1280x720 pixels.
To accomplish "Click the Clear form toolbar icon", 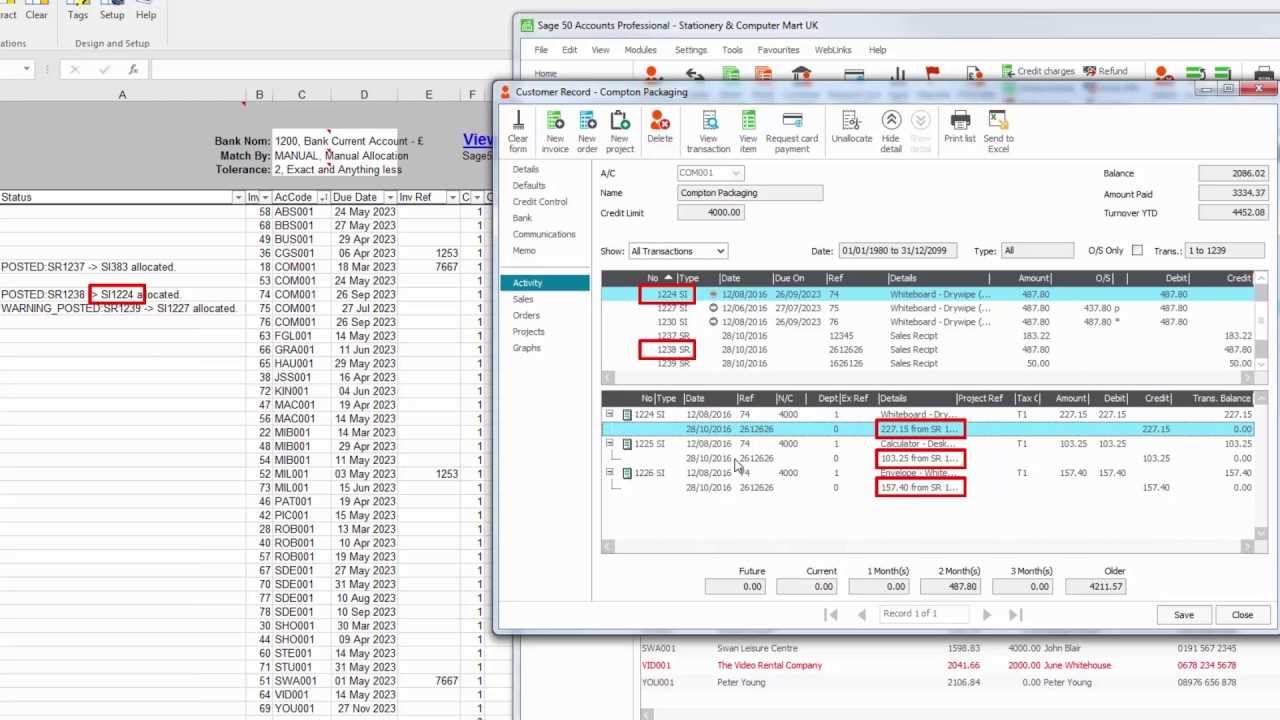I will coord(518,131).
